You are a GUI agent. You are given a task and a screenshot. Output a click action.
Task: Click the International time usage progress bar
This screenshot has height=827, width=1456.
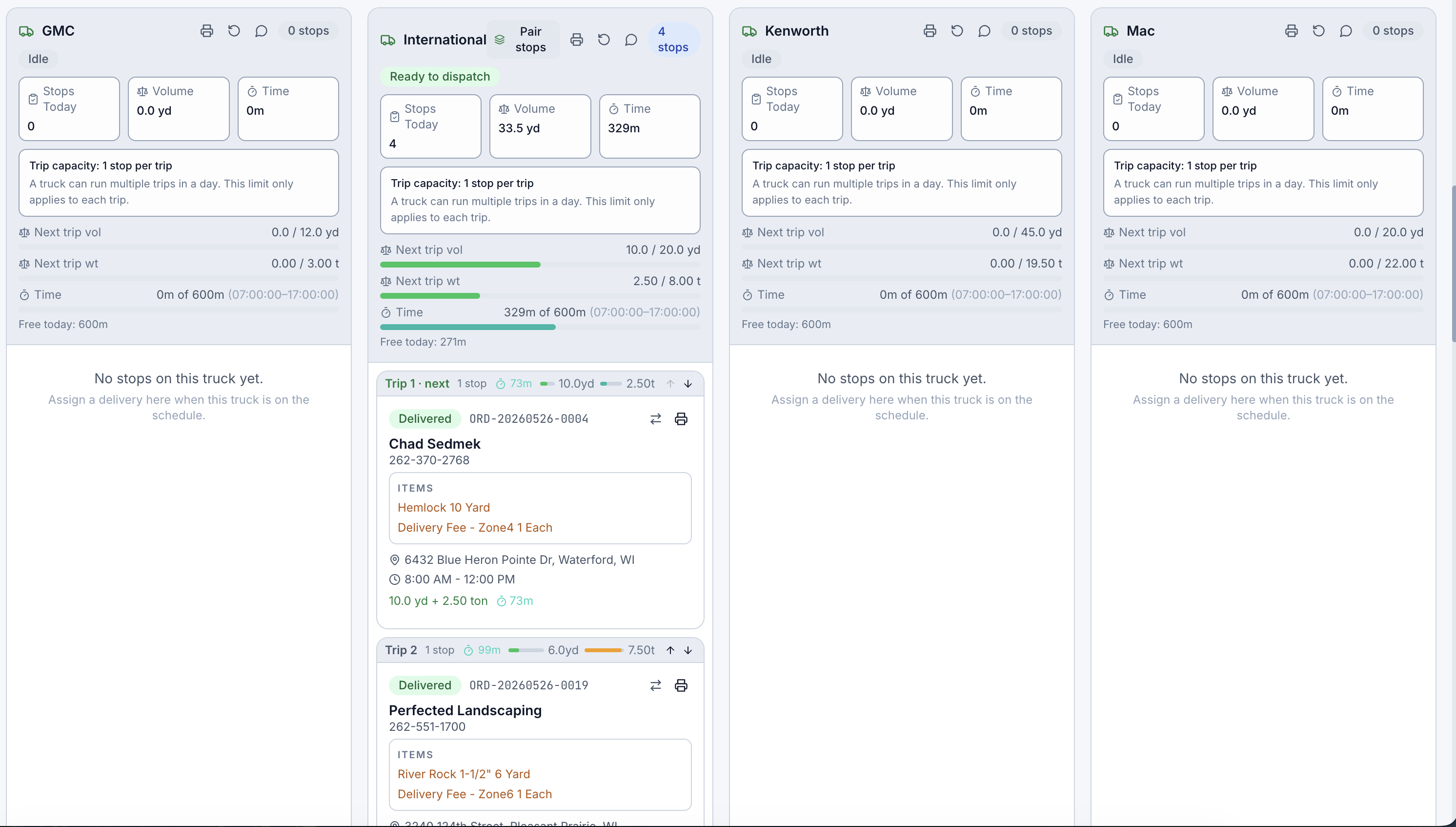[x=541, y=327]
